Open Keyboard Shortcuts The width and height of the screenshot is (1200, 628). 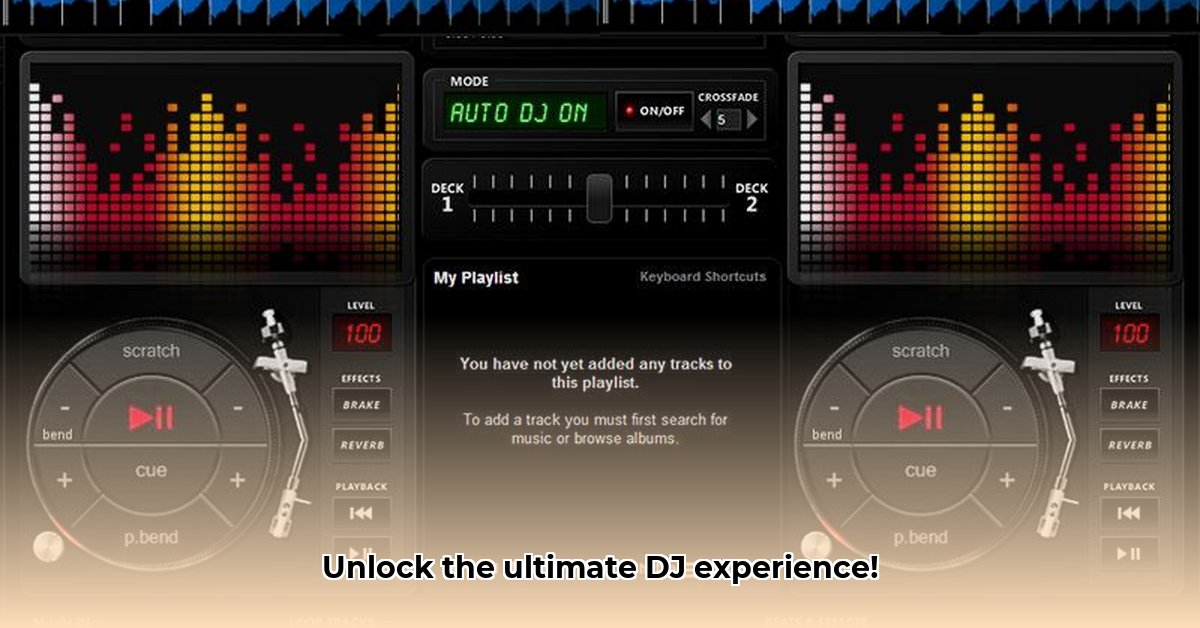[x=704, y=277]
